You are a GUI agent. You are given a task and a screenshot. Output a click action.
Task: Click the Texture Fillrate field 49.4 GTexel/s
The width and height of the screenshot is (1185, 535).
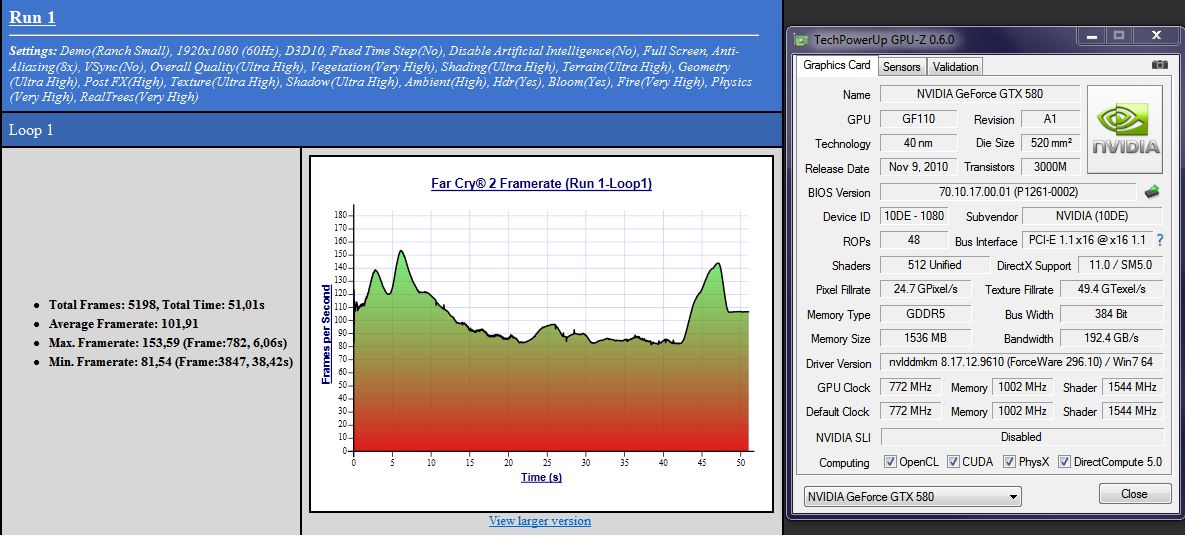tap(1112, 289)
